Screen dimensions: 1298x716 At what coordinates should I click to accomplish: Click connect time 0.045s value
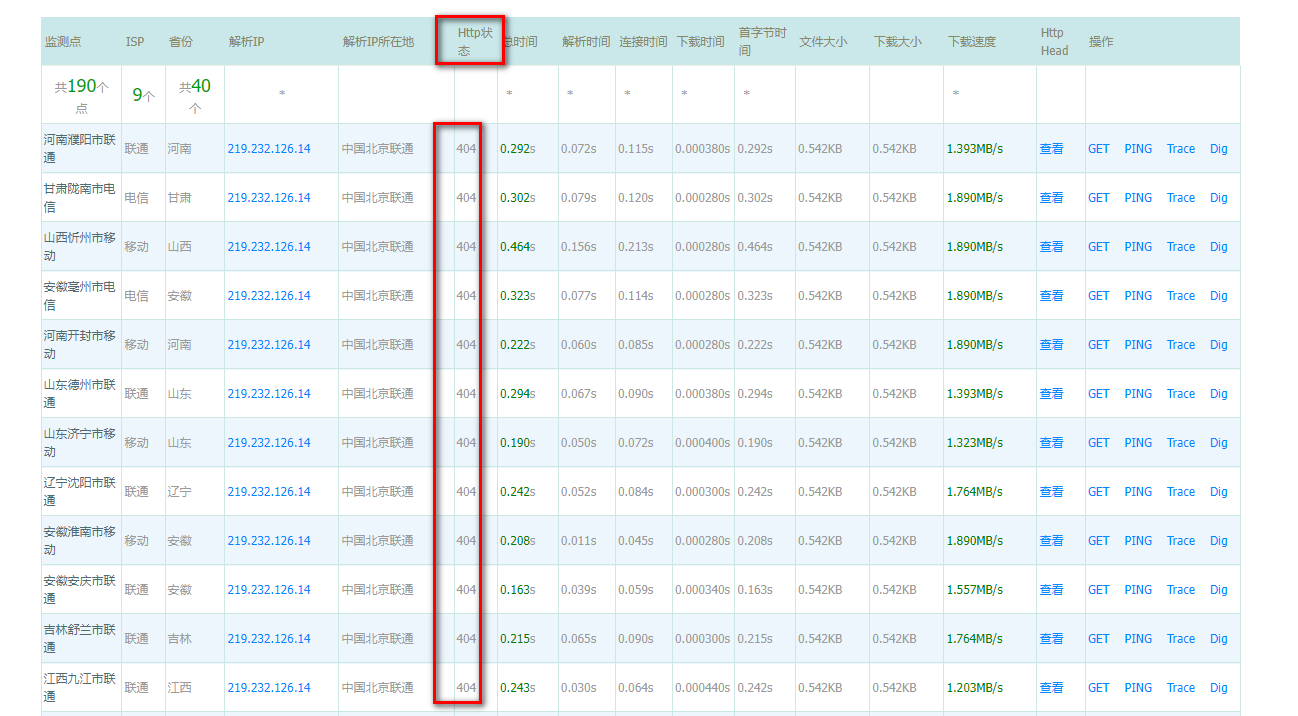(x=635, y=541)
